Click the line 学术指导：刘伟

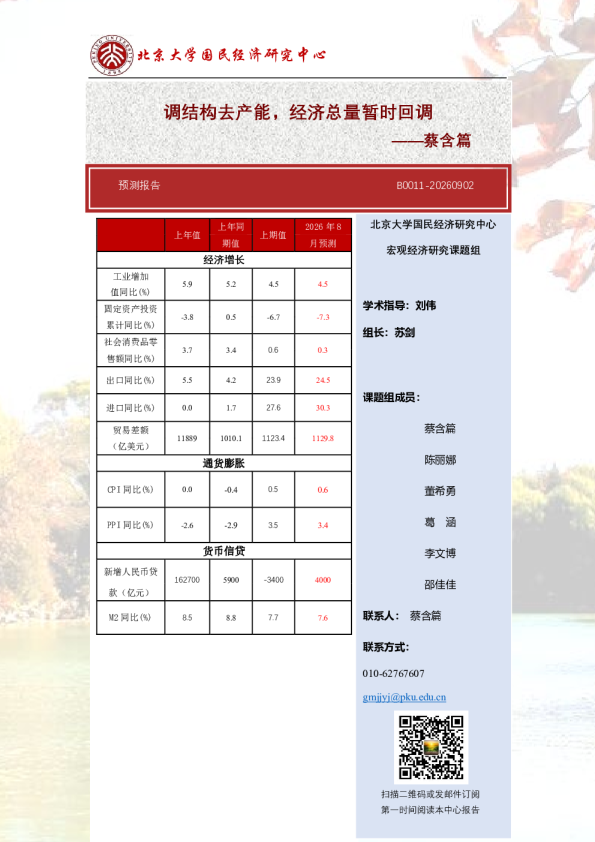coord(400,306)
